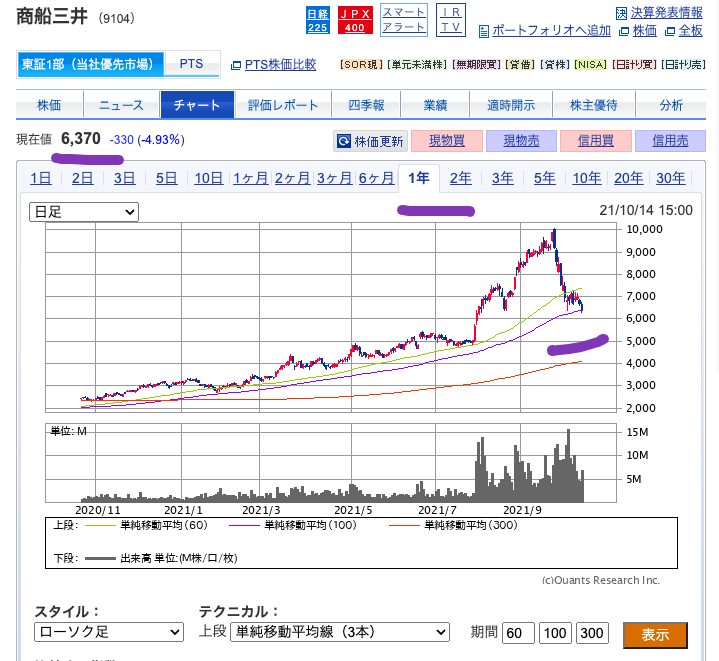
Task: Select the 10年 chart period
Action: click(586, 178)
